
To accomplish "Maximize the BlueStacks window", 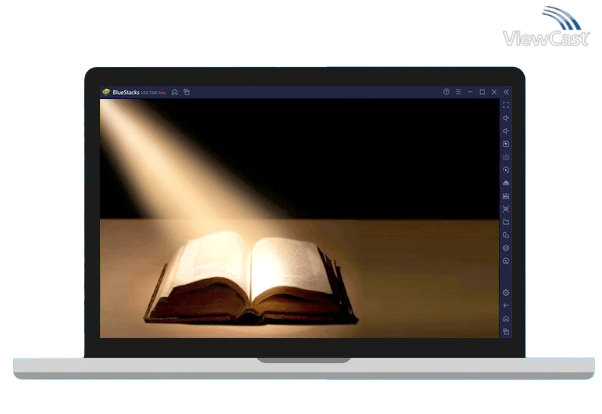I will click(482, 92).
